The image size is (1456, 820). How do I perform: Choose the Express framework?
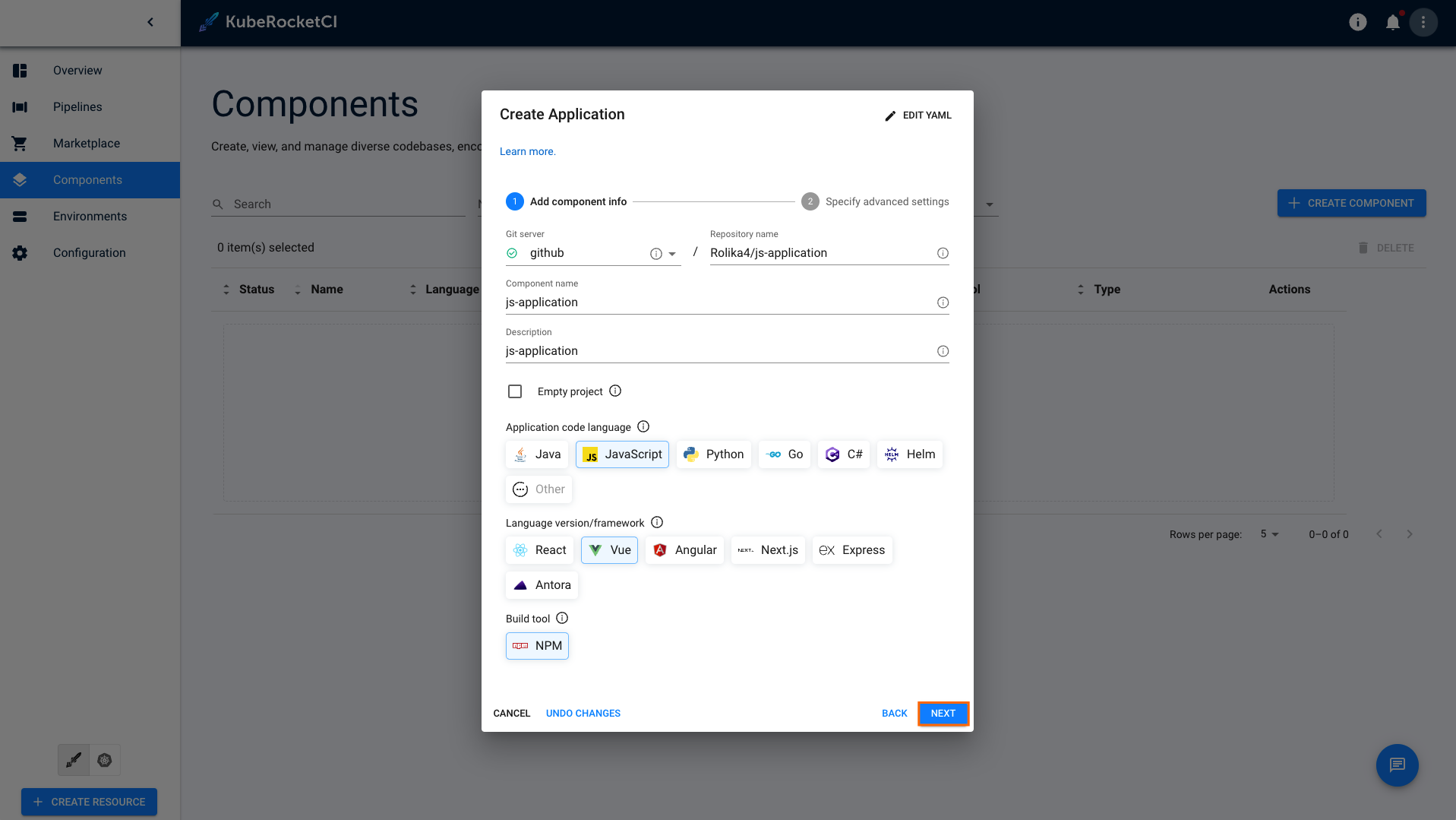click(852, 550)
